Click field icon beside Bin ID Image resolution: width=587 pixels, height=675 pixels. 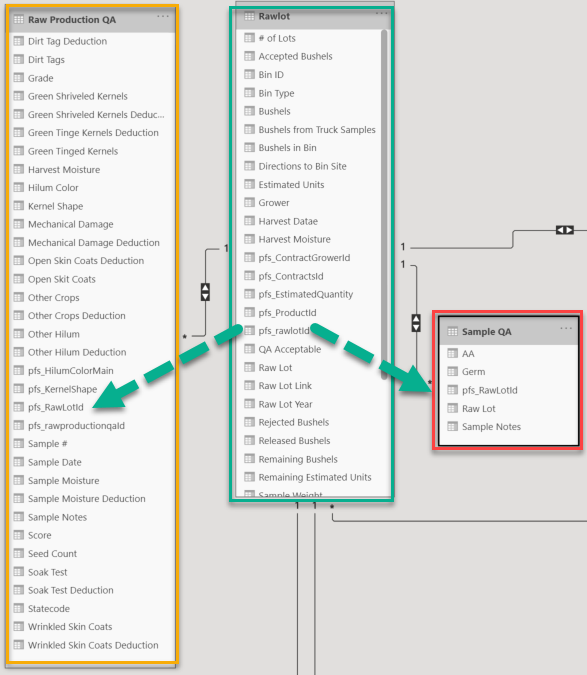coord(249,74)
